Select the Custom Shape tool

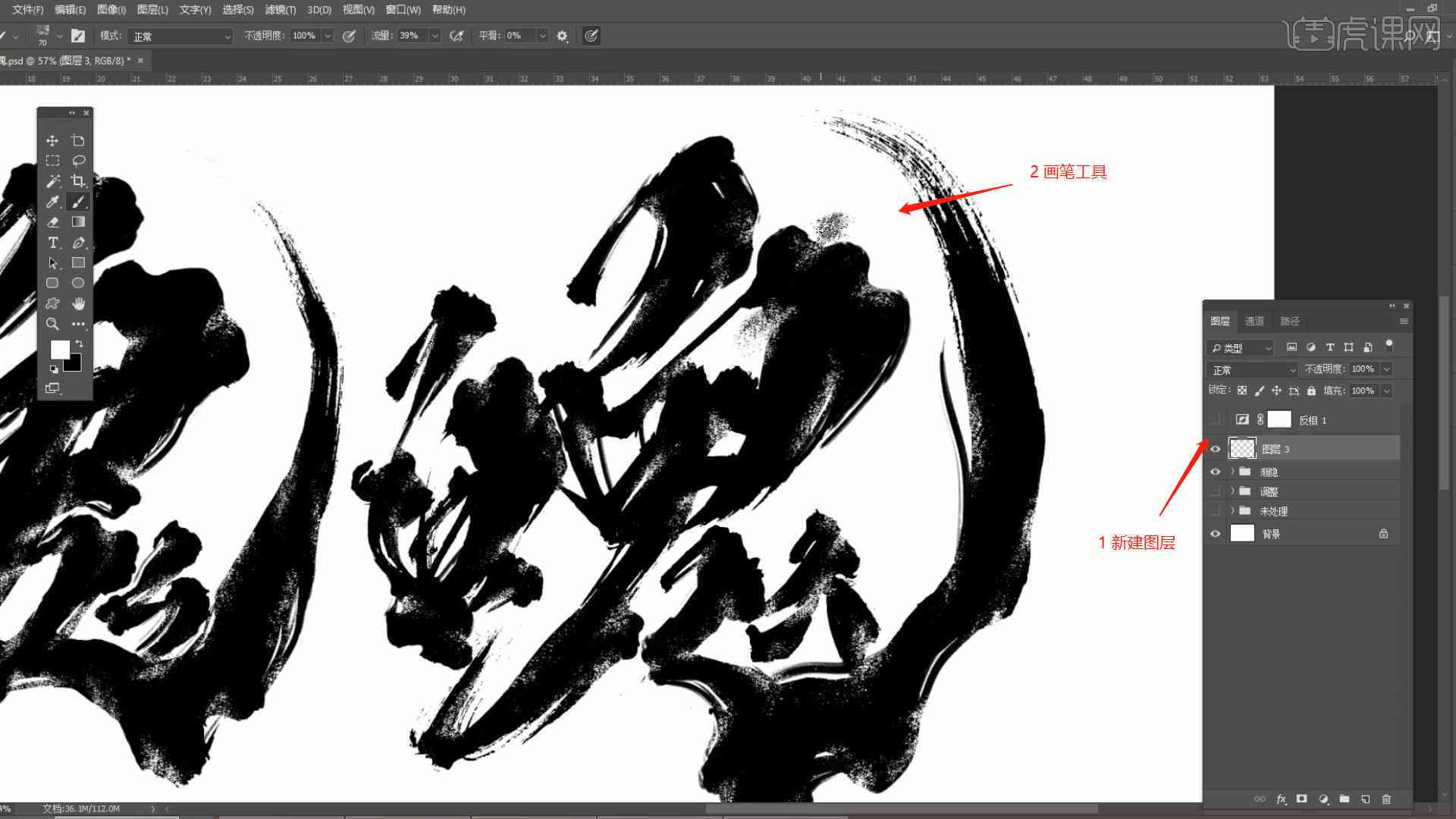pos(52,303)
